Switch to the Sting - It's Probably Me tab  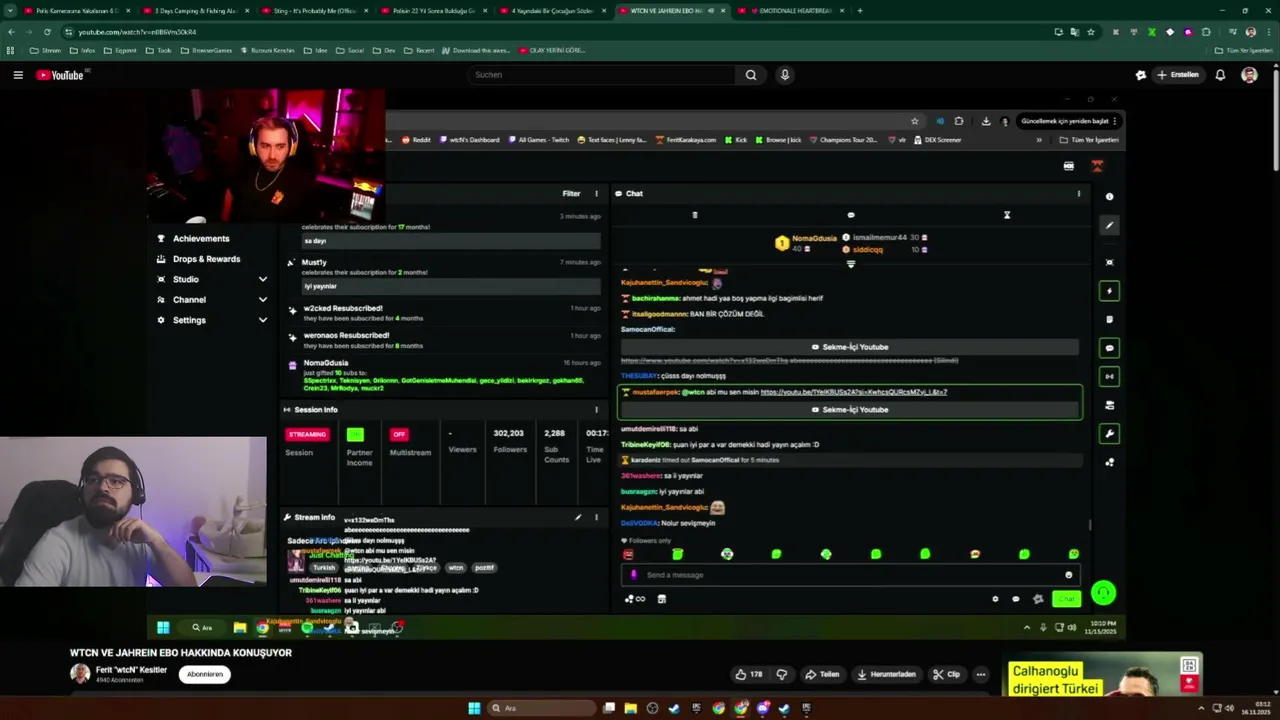pyautogui.click(x=315, y=10)
